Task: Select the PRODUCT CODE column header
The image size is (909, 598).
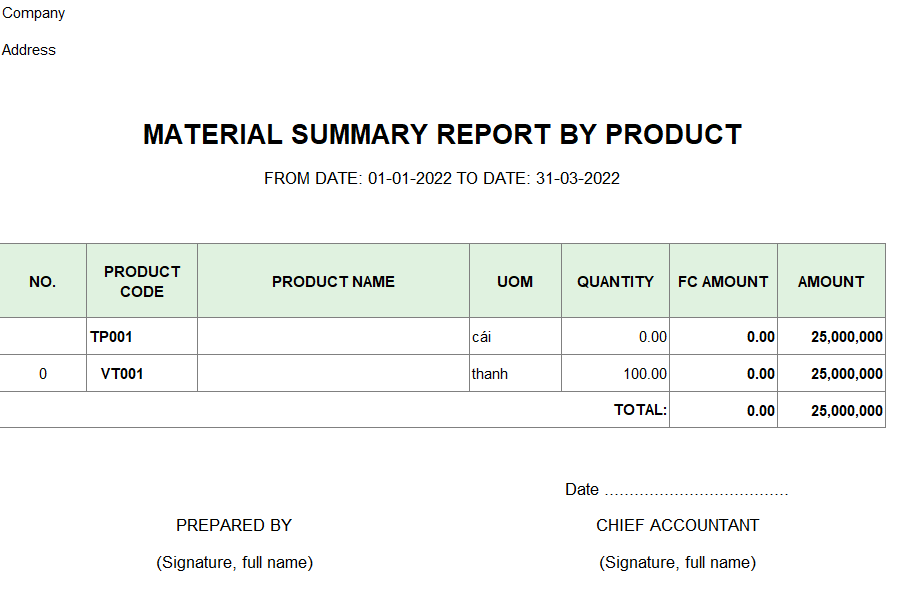Action: click(x=142, y=281)
